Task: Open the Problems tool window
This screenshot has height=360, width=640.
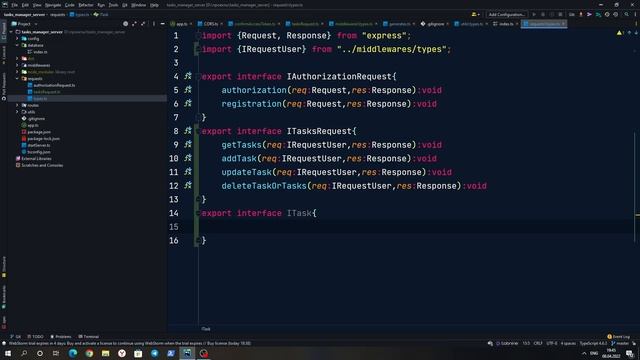Action: 60,337
